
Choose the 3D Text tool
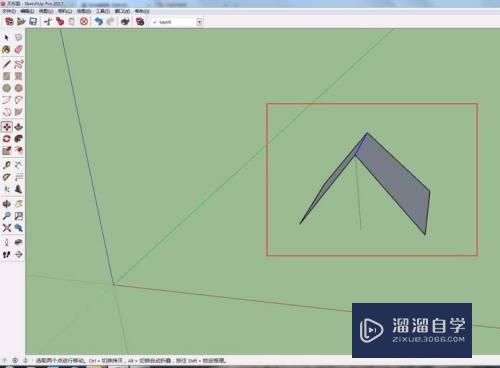[x=18, y=189]
